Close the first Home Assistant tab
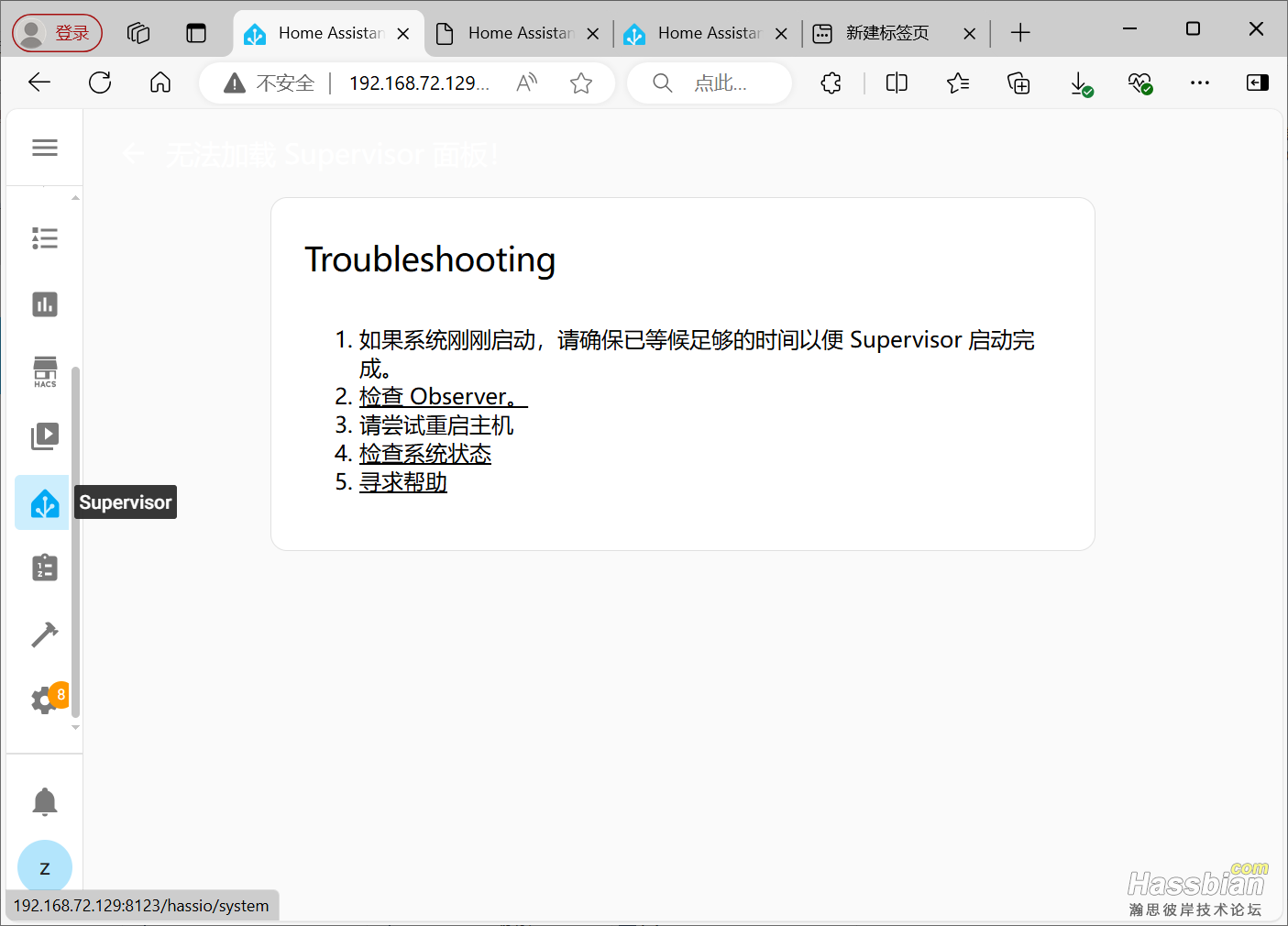This screenshot has height=926, width=1288. pos(402,34)
